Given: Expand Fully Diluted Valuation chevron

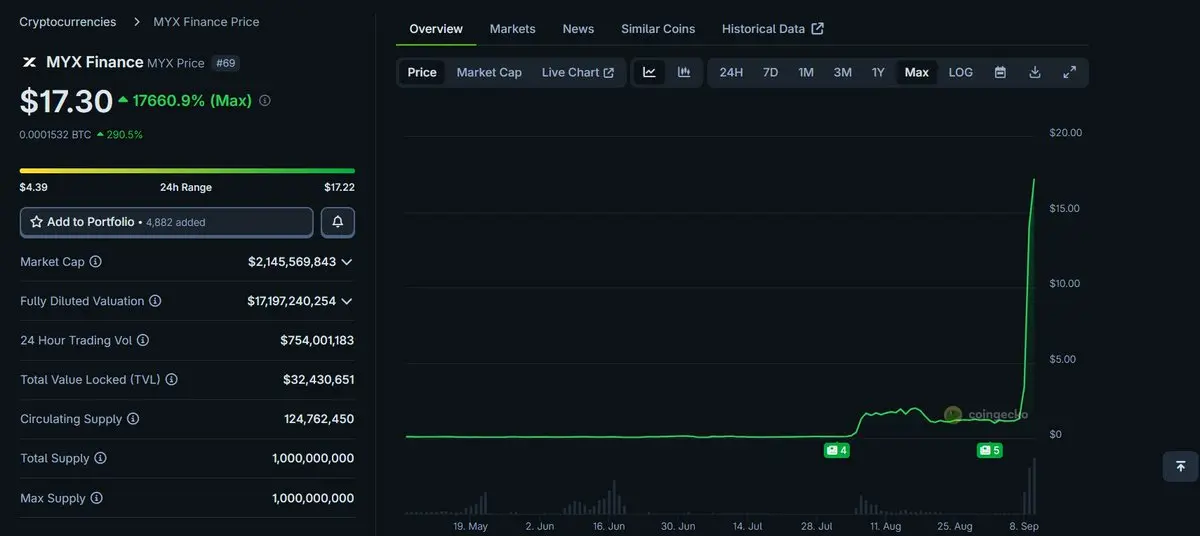Looking at the screenshot, I should [347, 301].
